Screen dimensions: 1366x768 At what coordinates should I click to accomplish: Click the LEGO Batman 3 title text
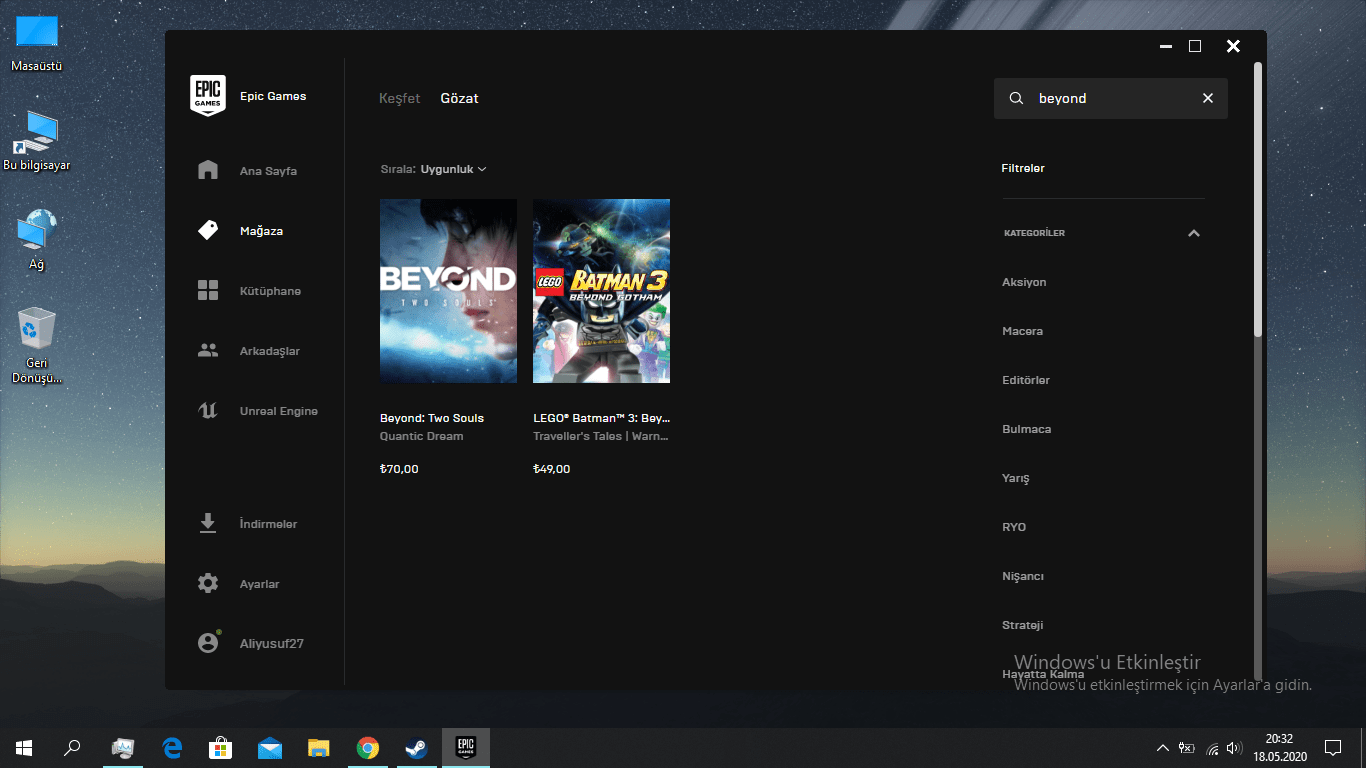[601, 418]
